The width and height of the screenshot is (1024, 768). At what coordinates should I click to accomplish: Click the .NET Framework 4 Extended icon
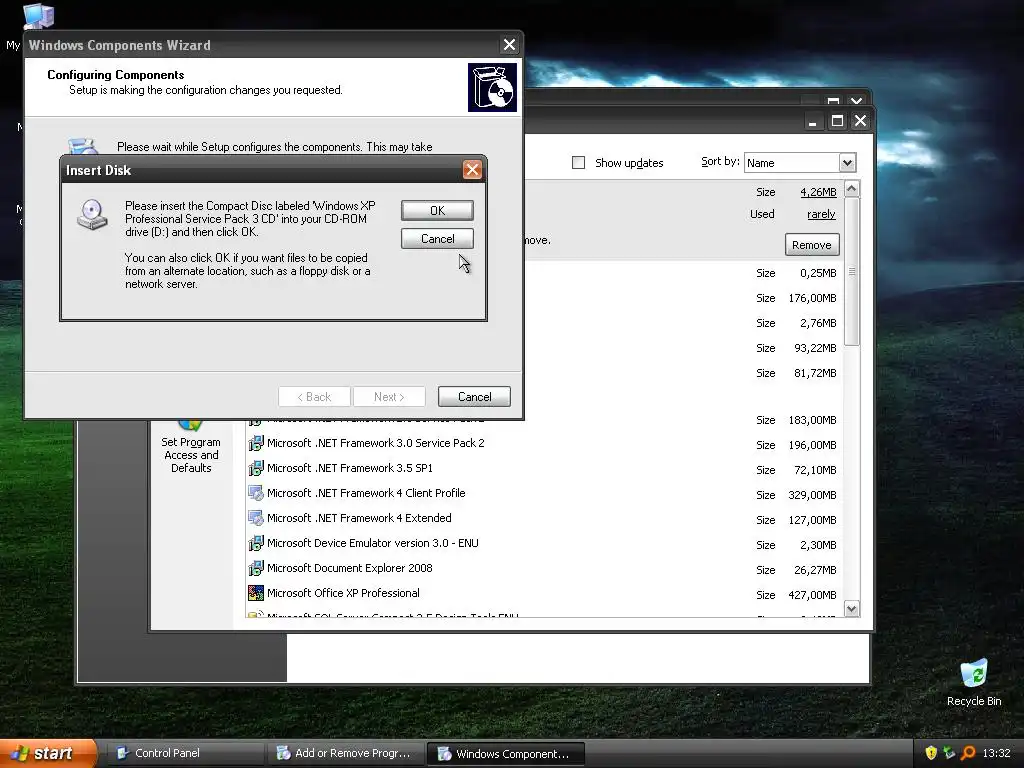tap(255, 518)
